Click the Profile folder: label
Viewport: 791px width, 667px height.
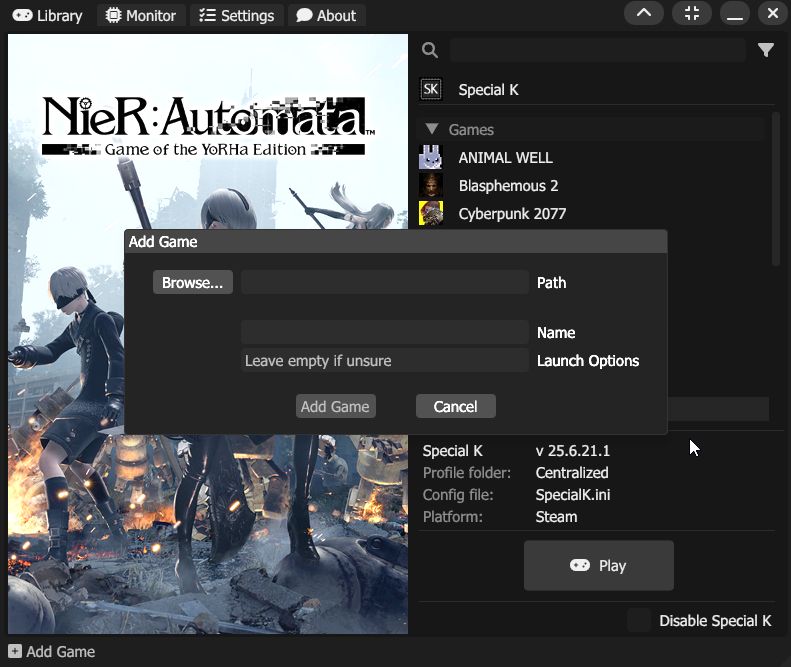coord(467,473)
